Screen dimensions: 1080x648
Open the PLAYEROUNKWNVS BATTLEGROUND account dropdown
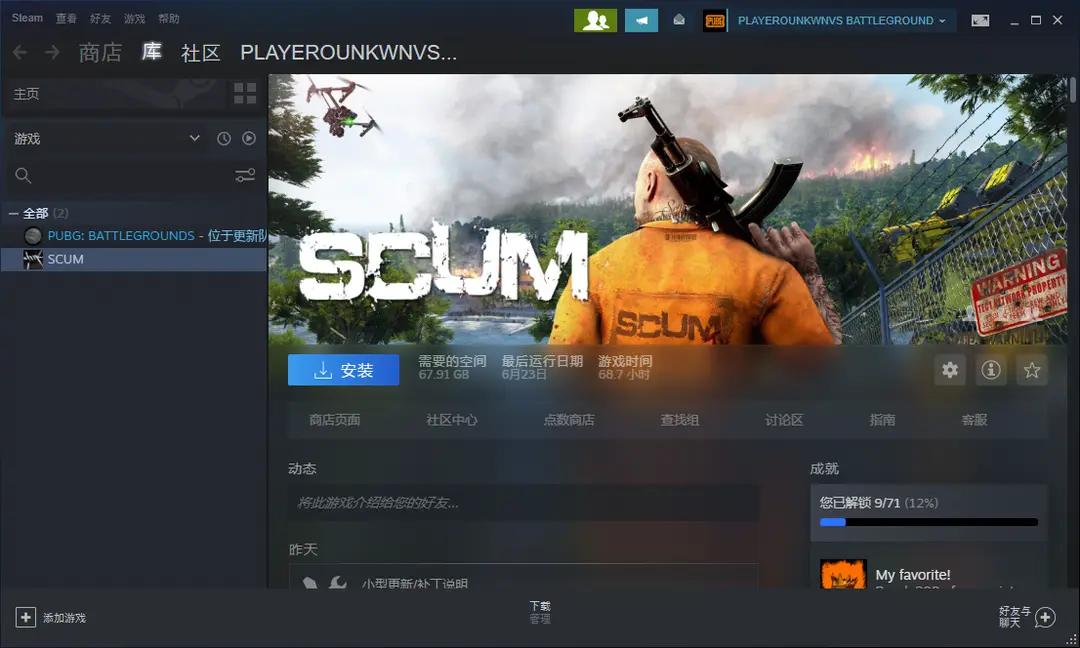pyautogui.click(x=842, y=21)
